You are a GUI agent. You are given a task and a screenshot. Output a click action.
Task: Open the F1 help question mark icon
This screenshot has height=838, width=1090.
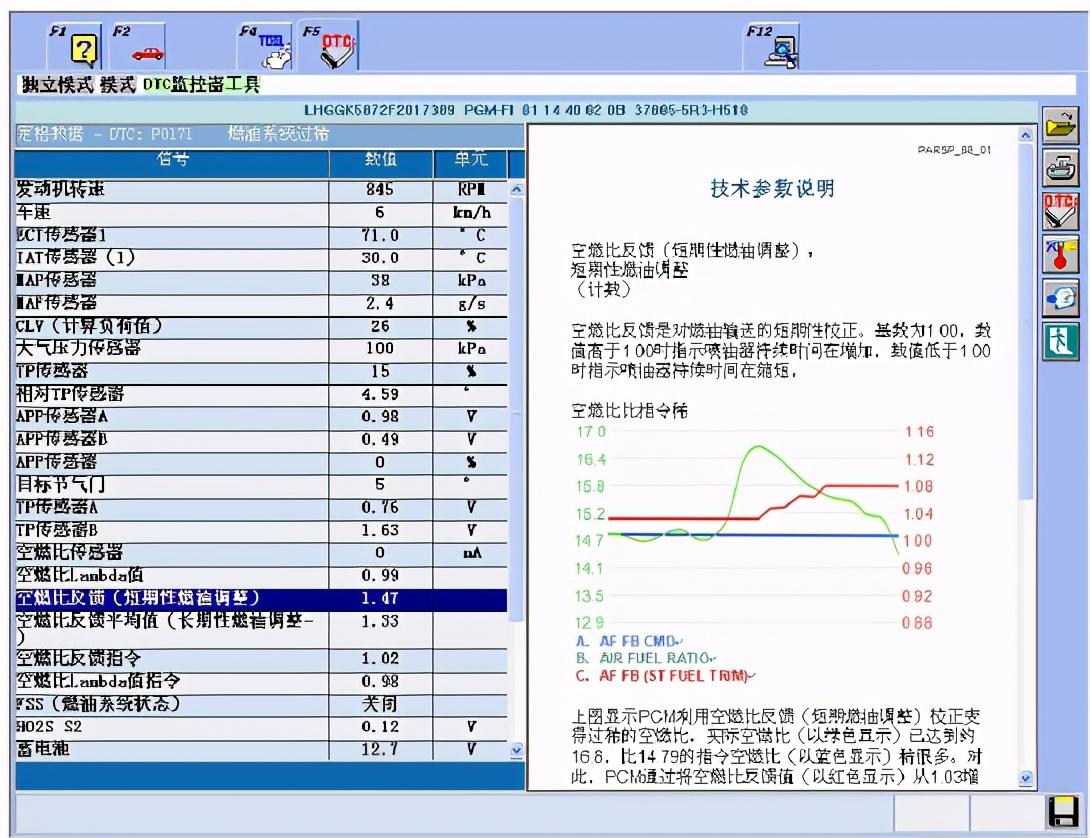(x=85, y=48)
